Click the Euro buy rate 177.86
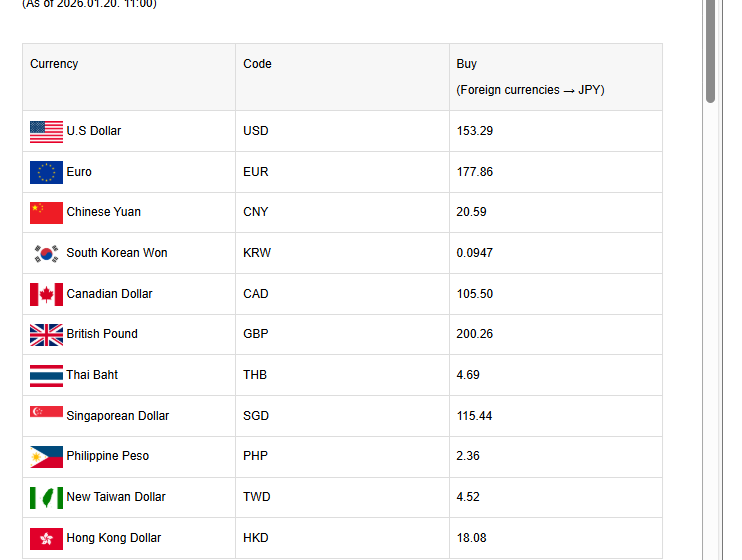Screen dimensions: 742x560 [x=475, y=172]
